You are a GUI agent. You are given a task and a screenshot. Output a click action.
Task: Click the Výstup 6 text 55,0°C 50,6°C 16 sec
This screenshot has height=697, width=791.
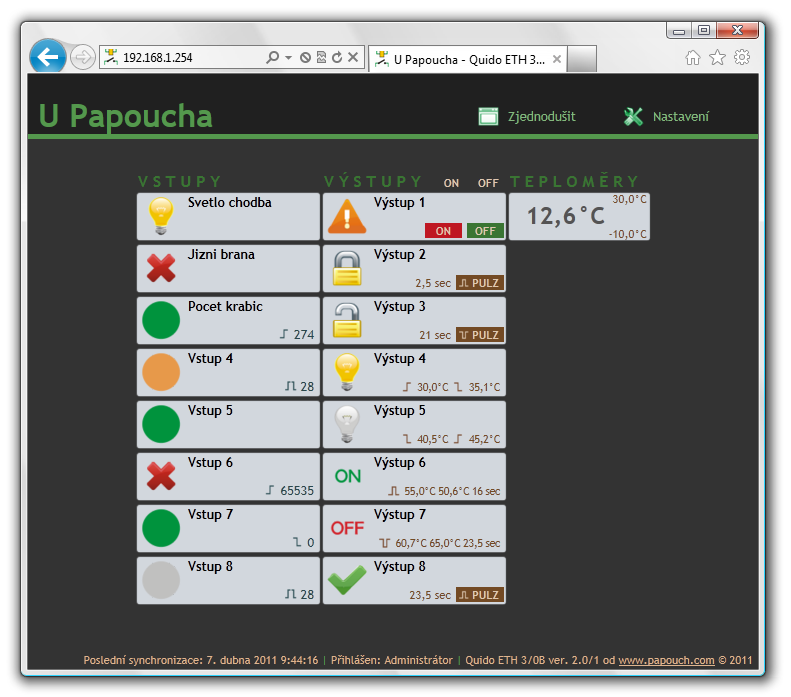coord(452,491)
